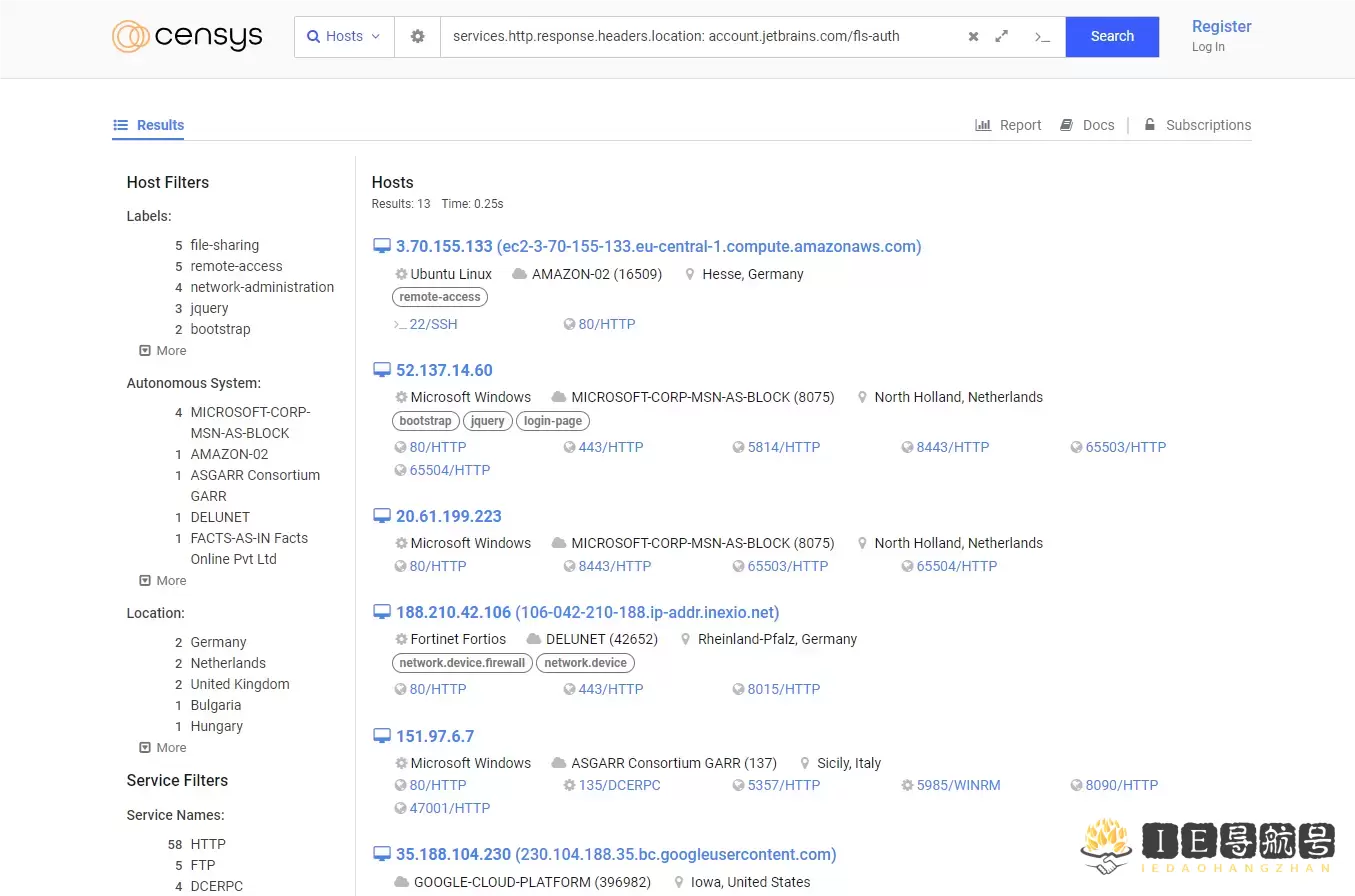
Task: Filter by network-administration label
Action: [263, 287]
